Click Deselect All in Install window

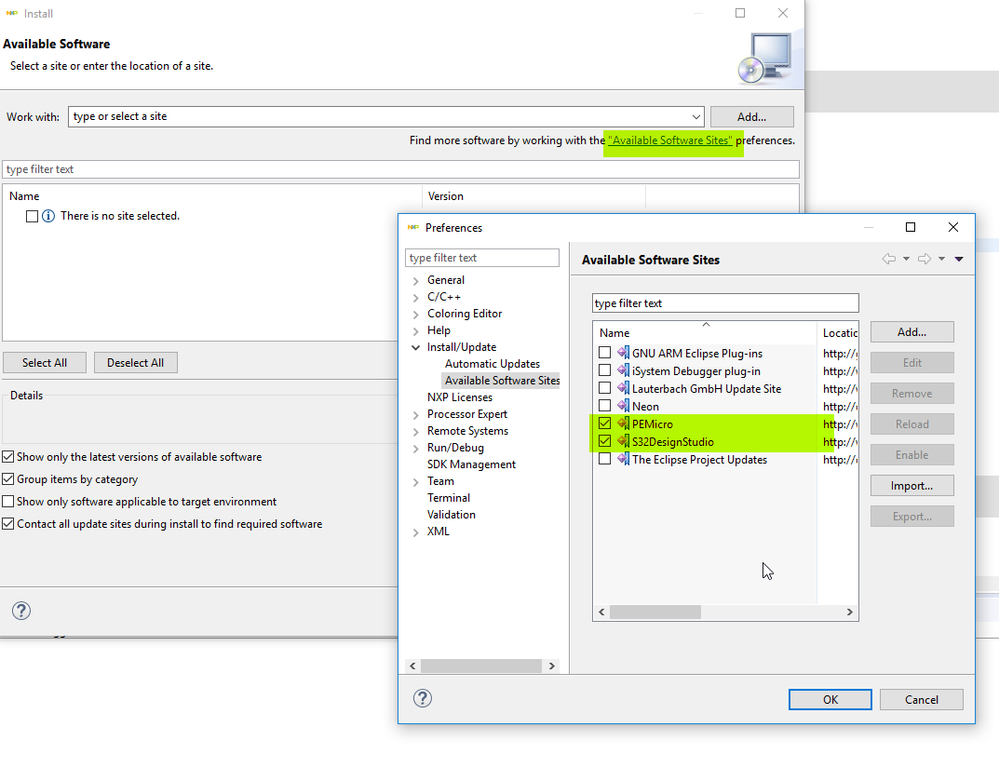tap(136, 363)
